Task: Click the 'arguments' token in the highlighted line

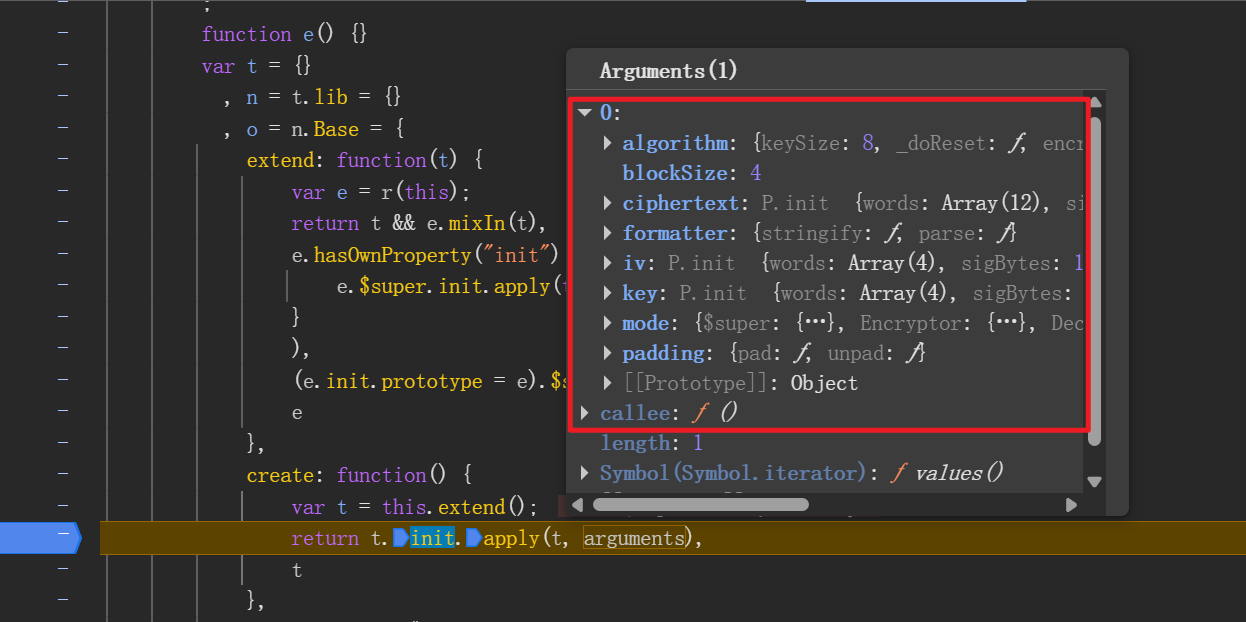Action: pyautogui.click(x=635, y=539)
